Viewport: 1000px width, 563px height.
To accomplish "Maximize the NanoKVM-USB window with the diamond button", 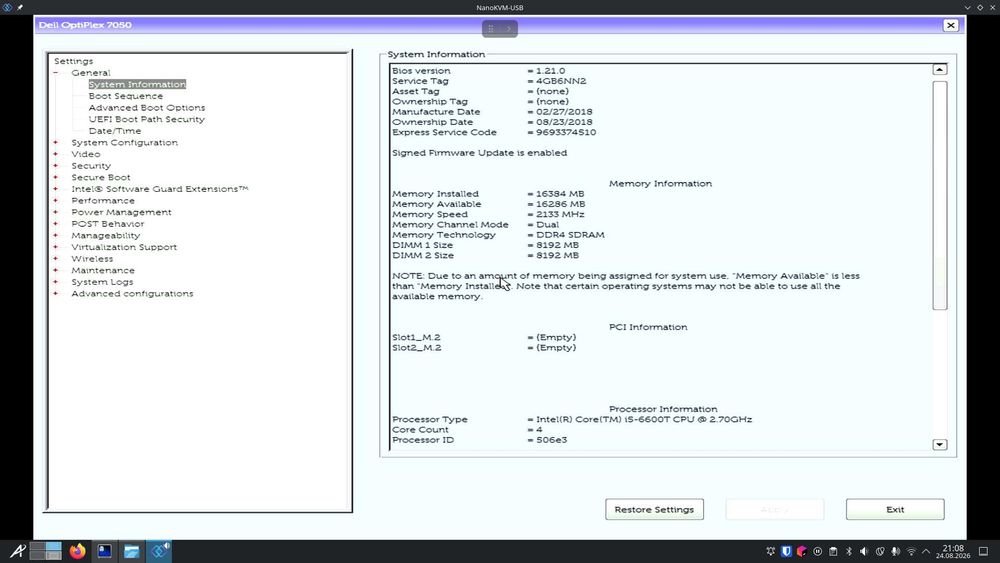I will (980, 7).
